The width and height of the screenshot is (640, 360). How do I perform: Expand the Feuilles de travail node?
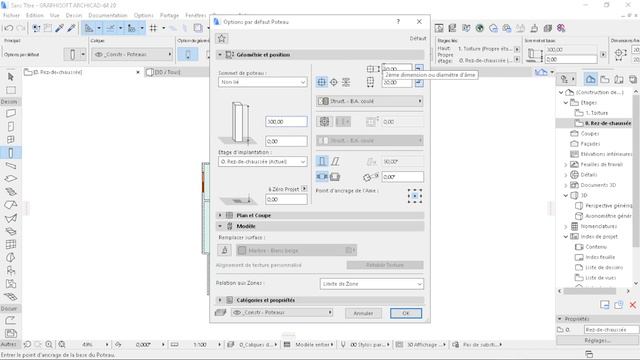(566, 164)
